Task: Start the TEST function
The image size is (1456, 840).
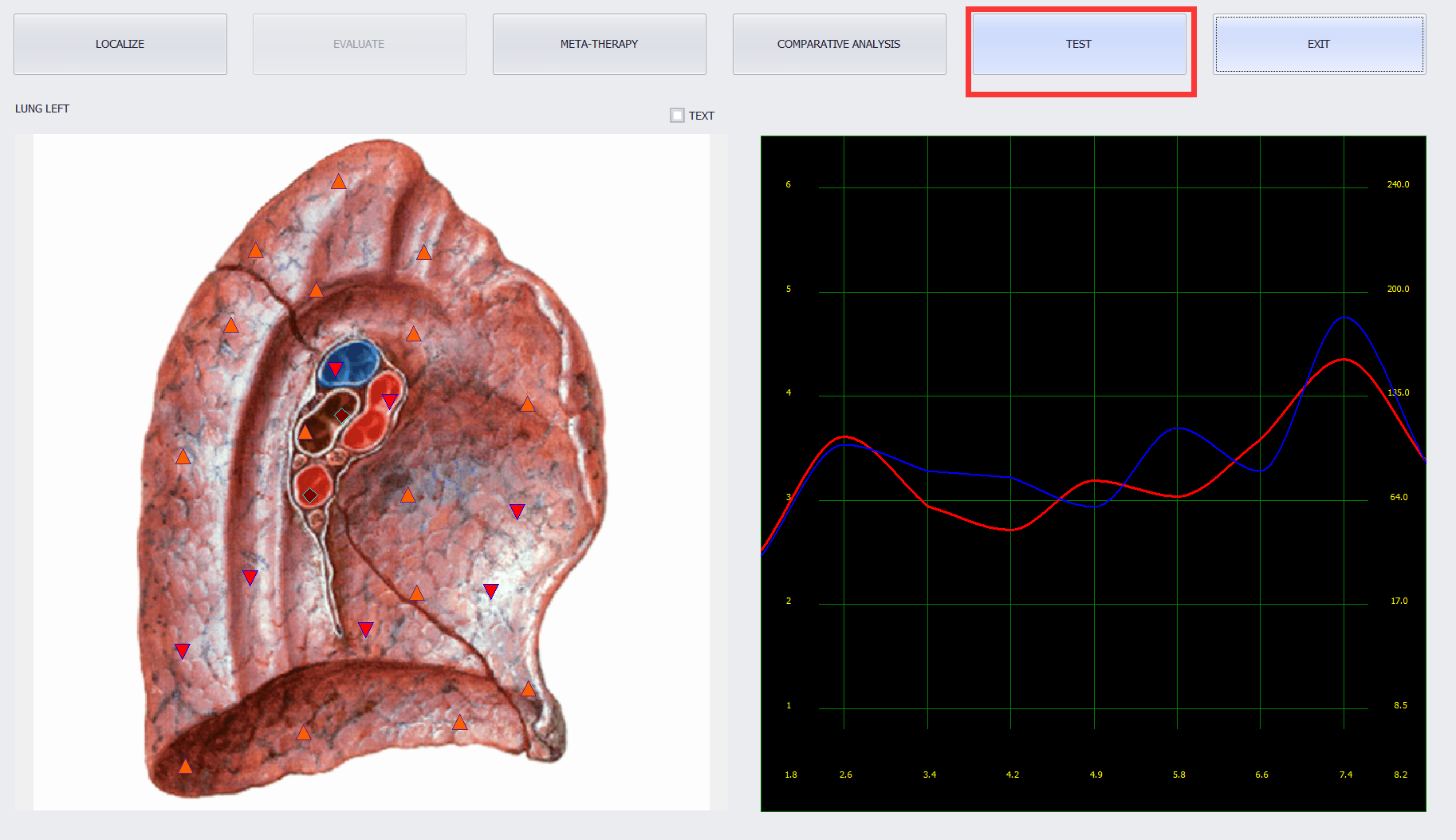Action: coord(1080,44)
